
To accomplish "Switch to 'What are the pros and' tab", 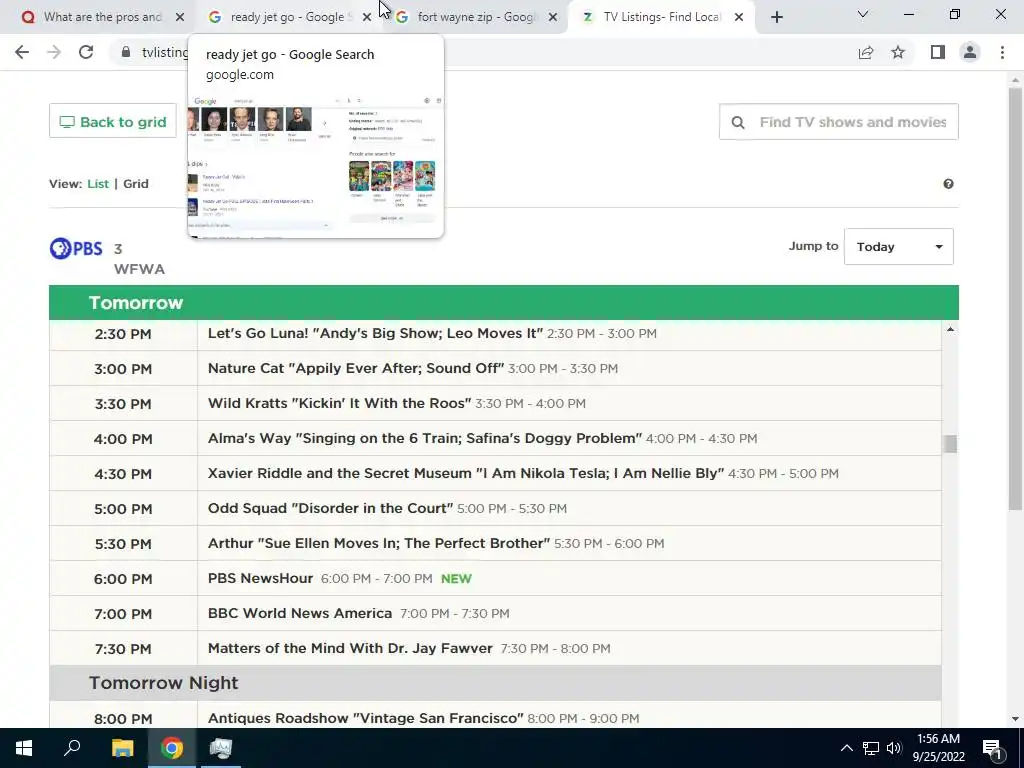I will pos(102,17).
